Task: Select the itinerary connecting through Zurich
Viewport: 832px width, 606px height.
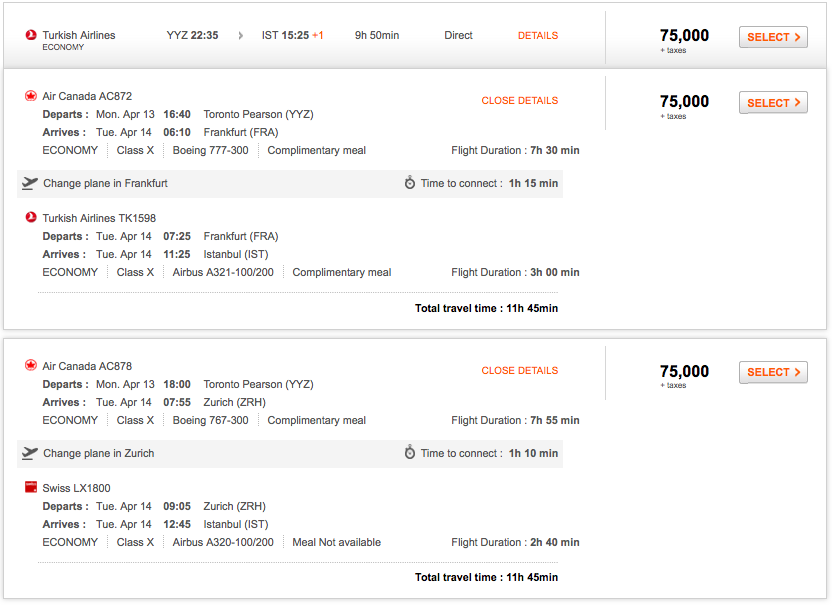Action: pos(773,372)
